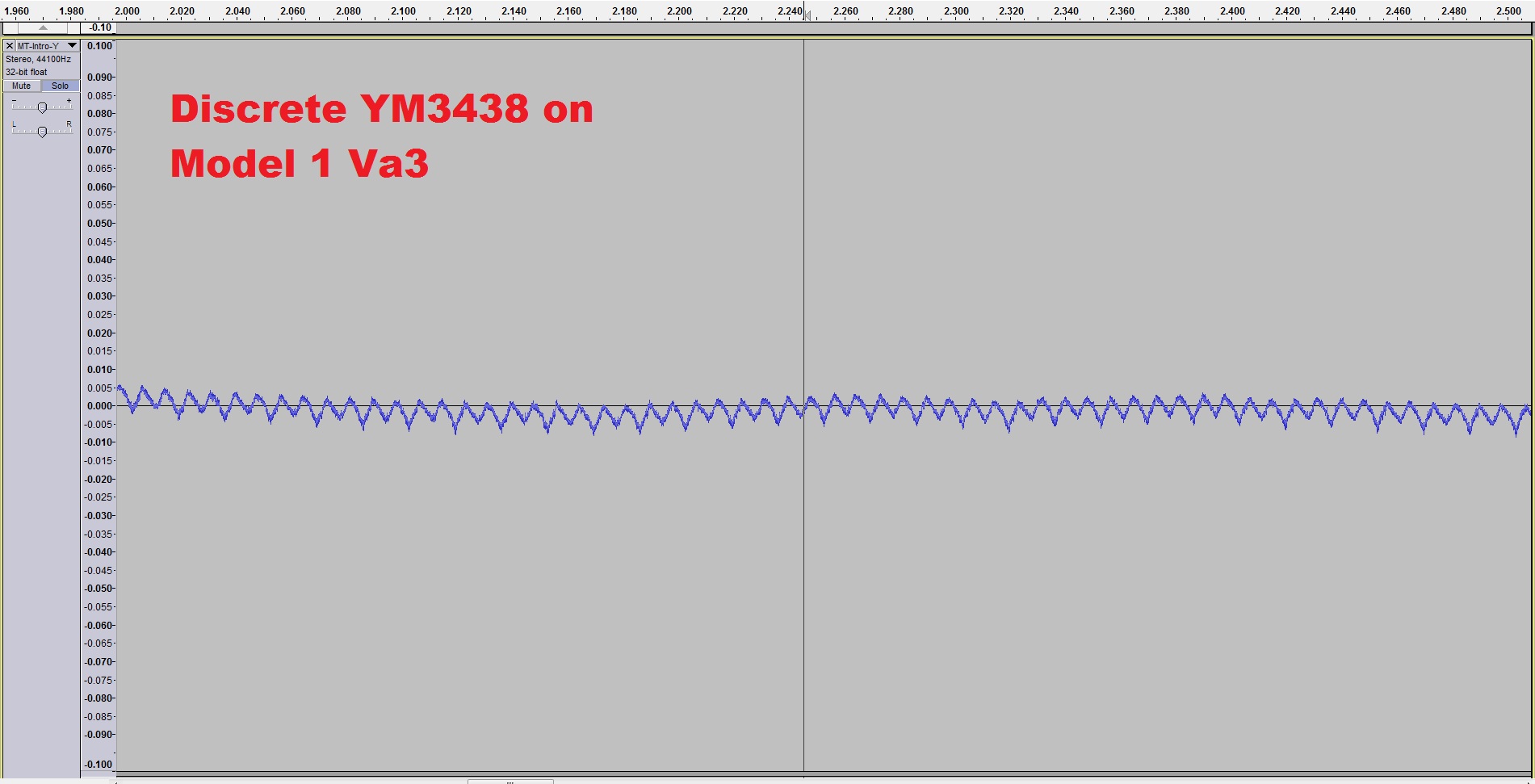Click the track gain slider handle
The height and width of the screenshot is (784, 1535).
42,107
